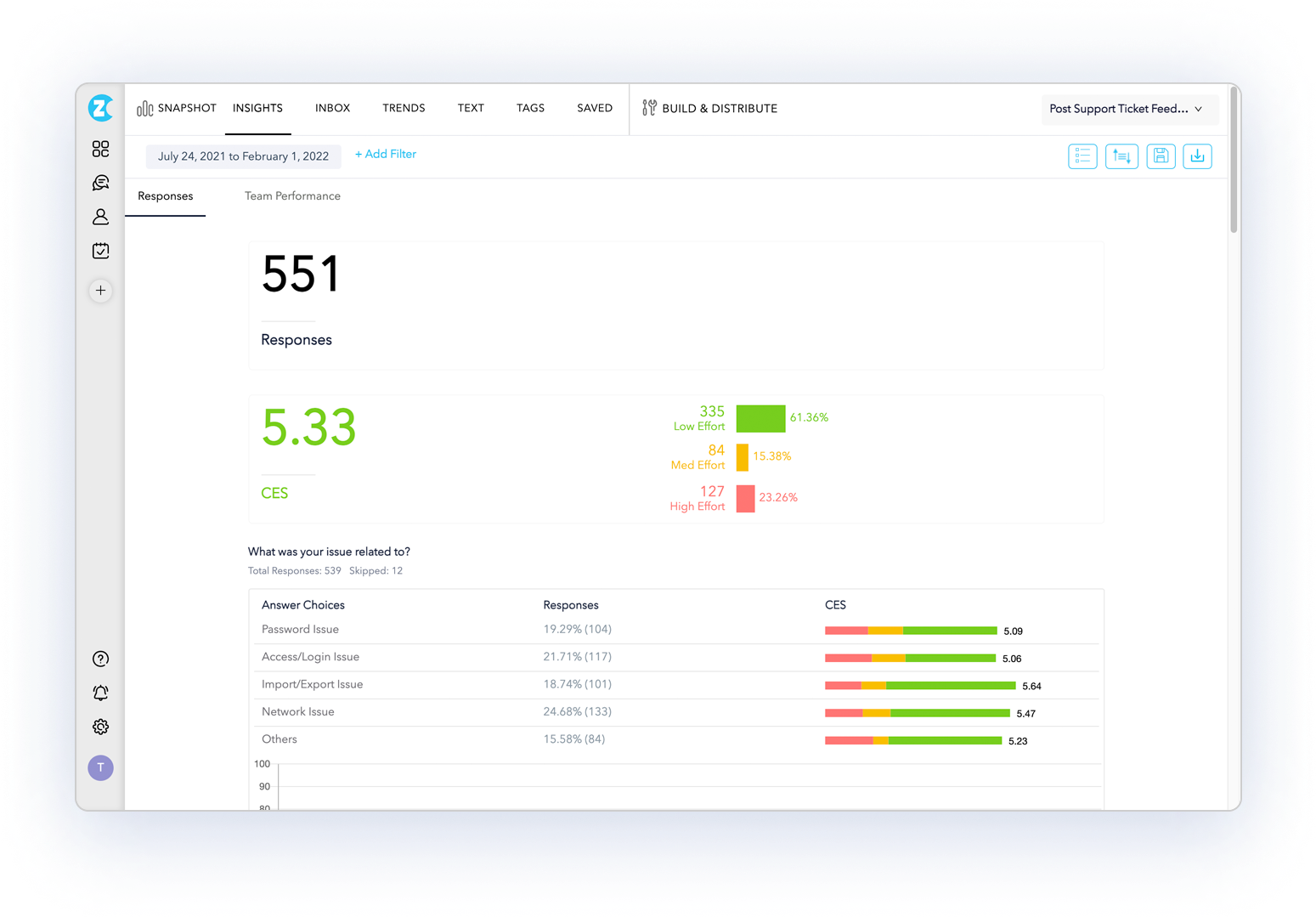1316x917 pixels.
Task: Switch to the TAGS tab
Action: coord(530,108)
